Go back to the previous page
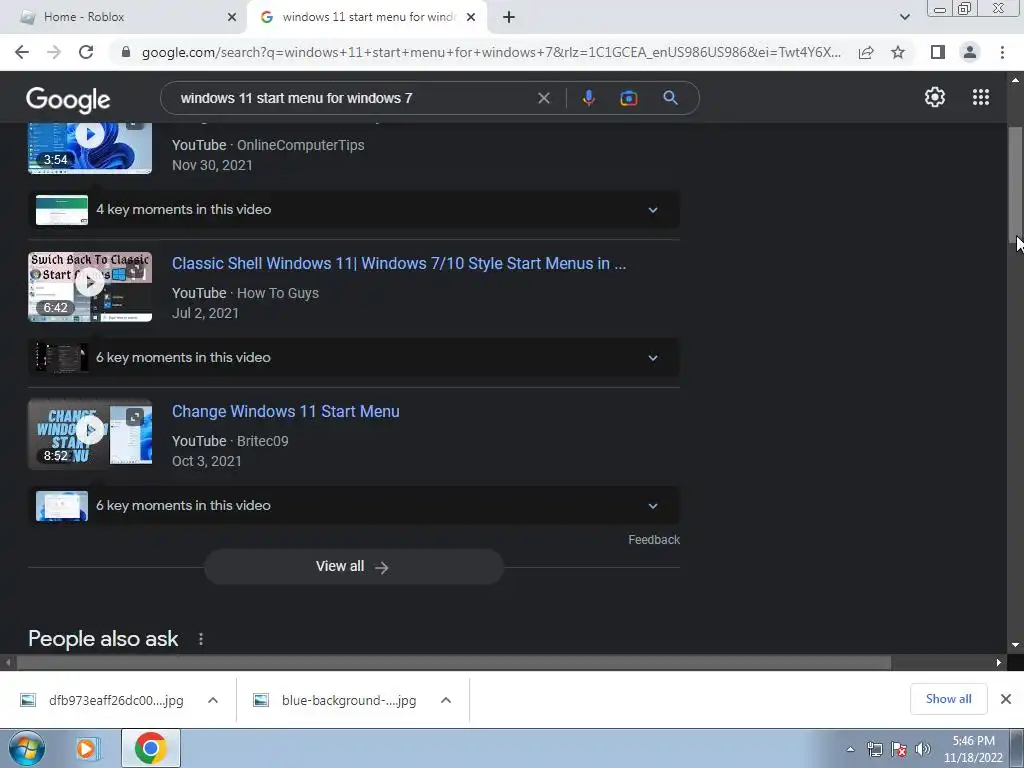This screenshot has width=1024, height=768. 22,52
